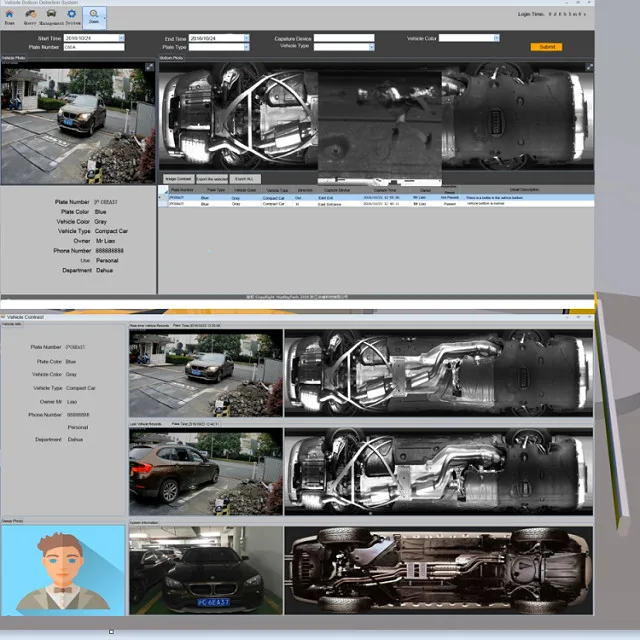Viewport: 640px width, 640px height.
Task: Click the Login Time label at top right
Action: [531, 14]
